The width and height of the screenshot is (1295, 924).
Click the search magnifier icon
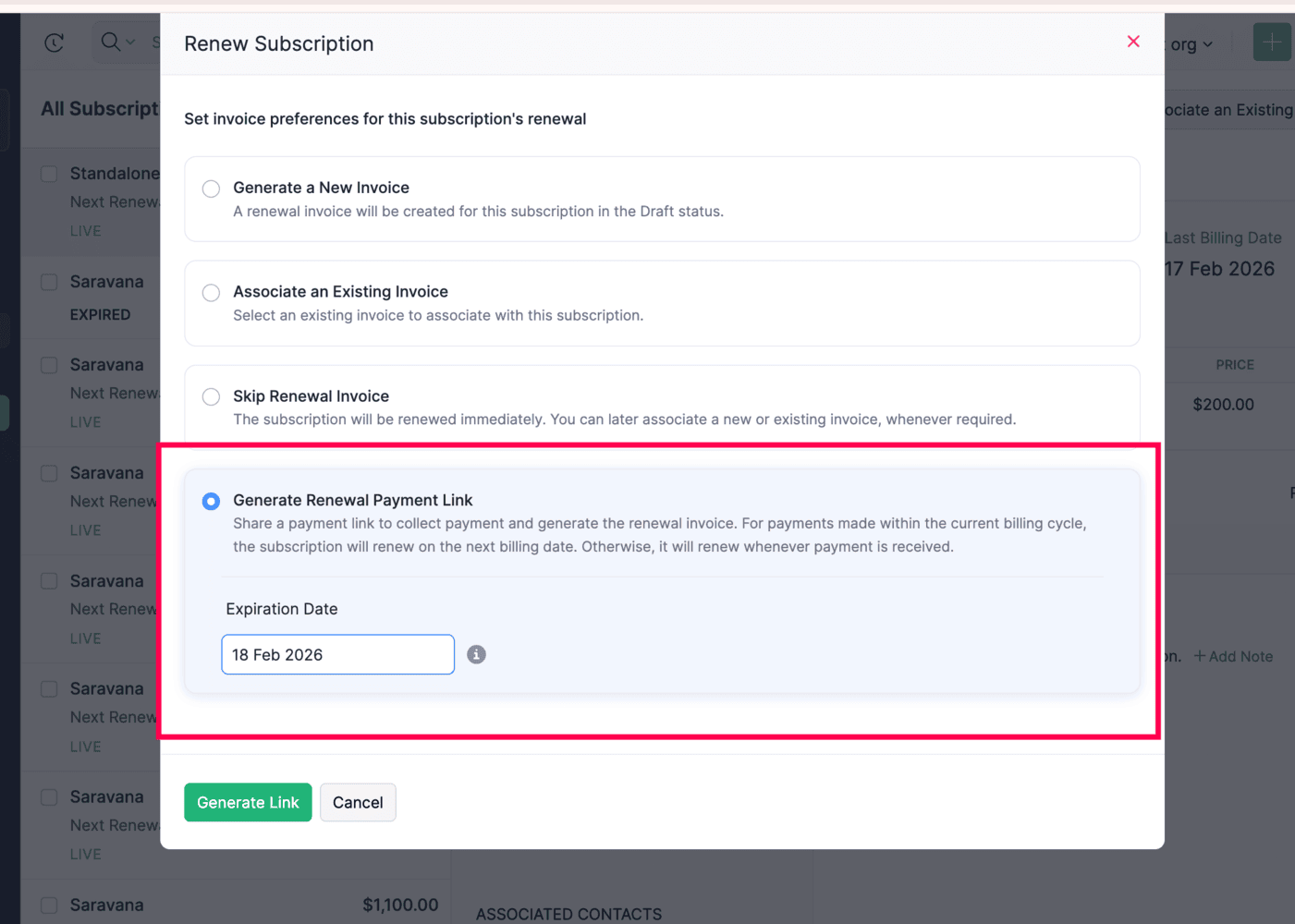[110, 42]
